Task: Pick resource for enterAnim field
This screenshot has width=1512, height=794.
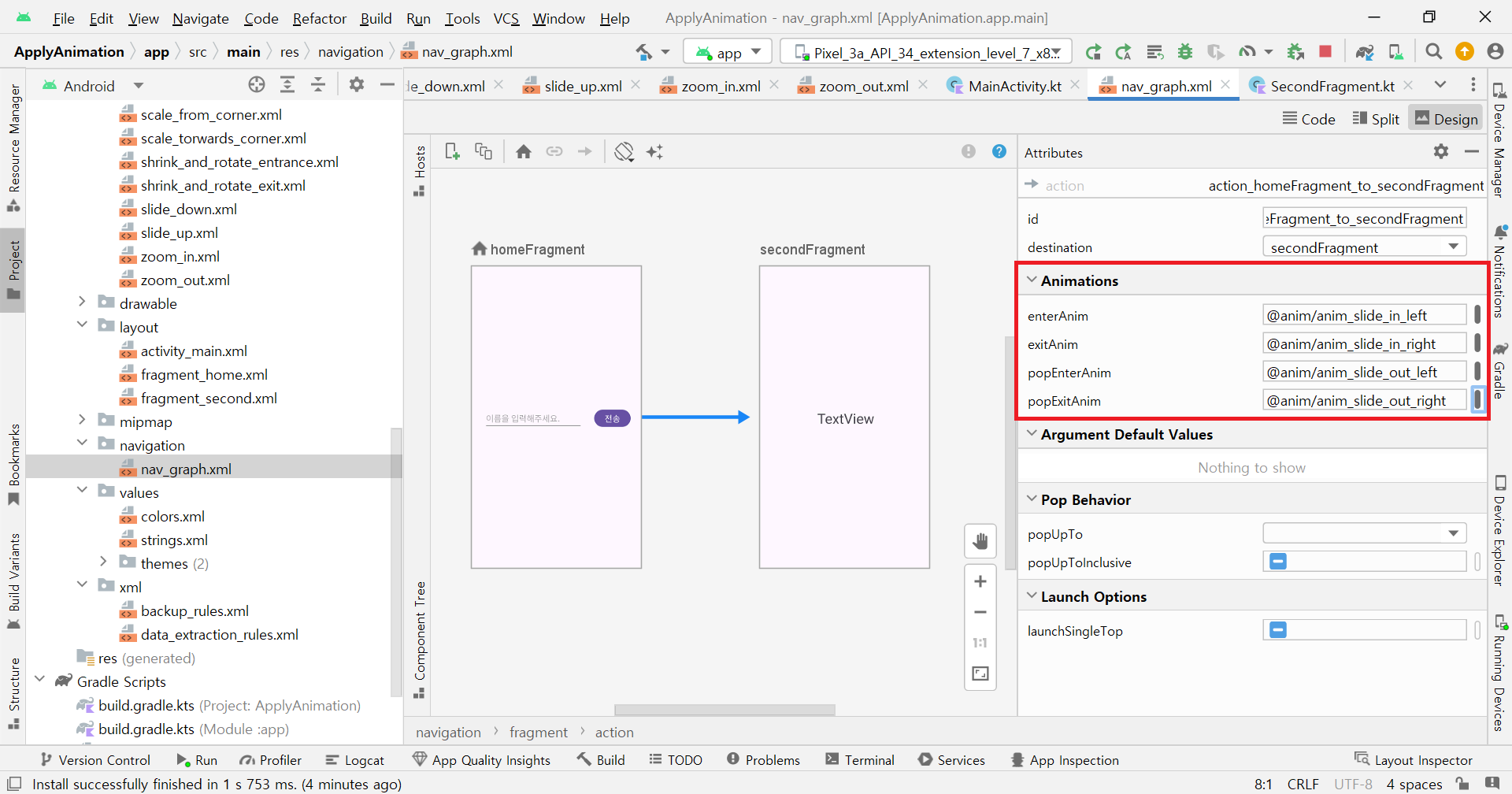Action: 1477,314
